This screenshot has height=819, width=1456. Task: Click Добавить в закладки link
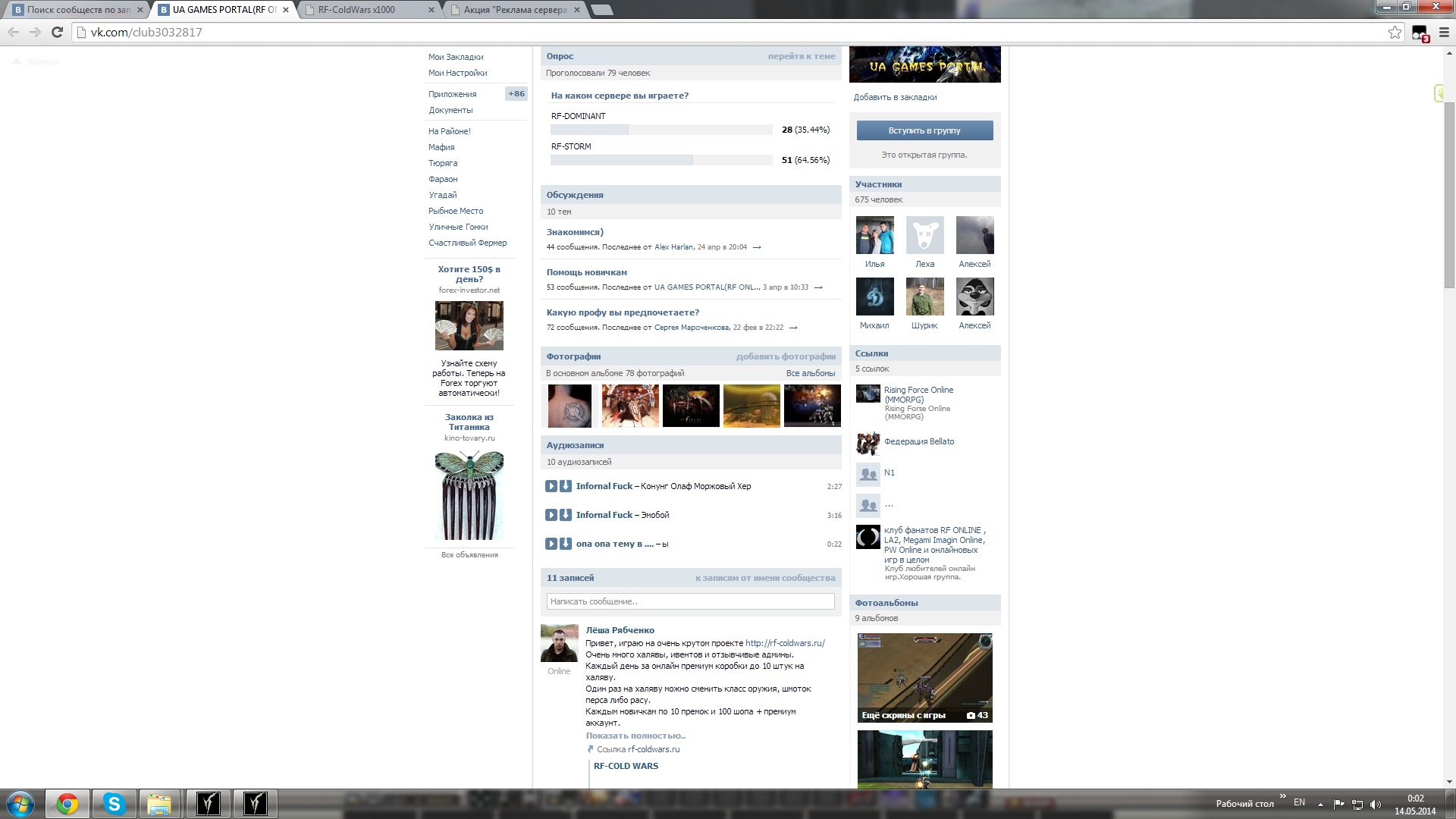[895, 97]
